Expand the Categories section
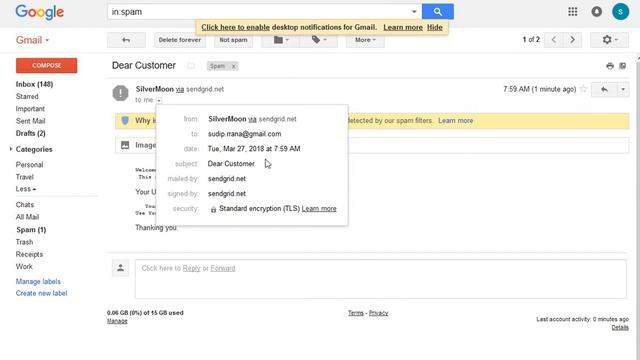Screen dimensions: 640x360 [x=34, y=149]
